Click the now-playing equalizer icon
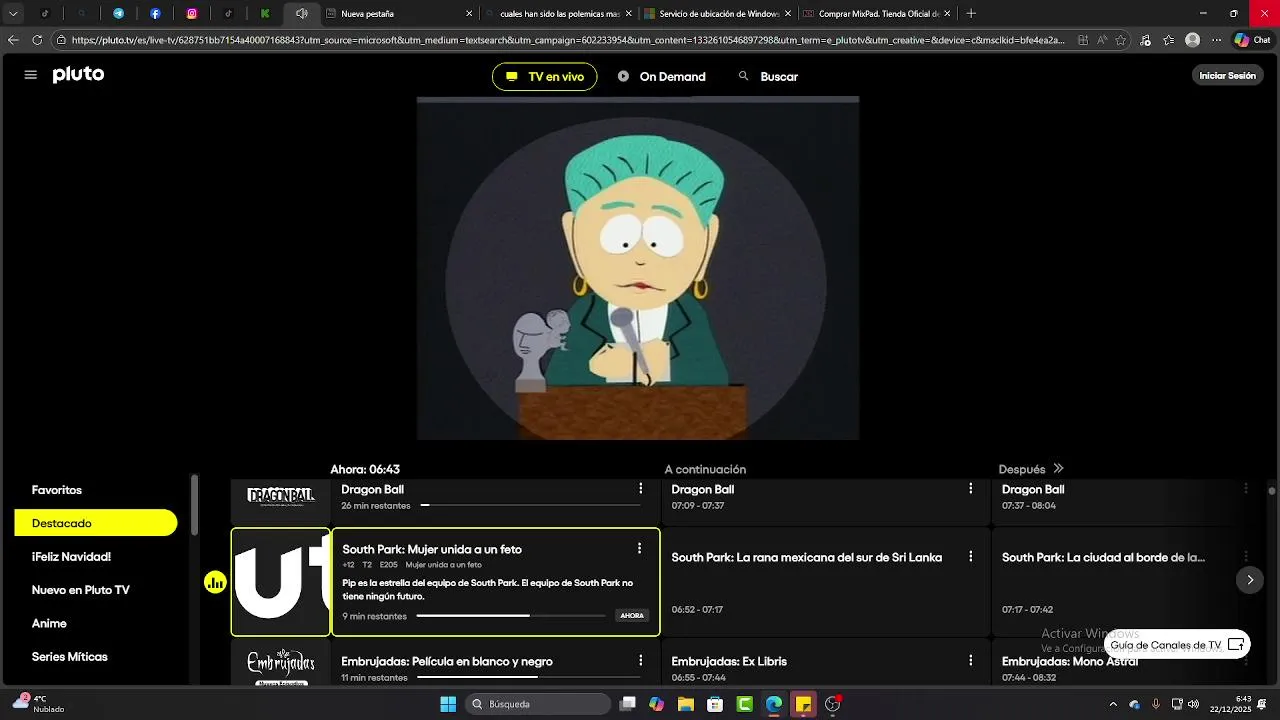This screenshot has height=720, width=1280. pos(215,582)
